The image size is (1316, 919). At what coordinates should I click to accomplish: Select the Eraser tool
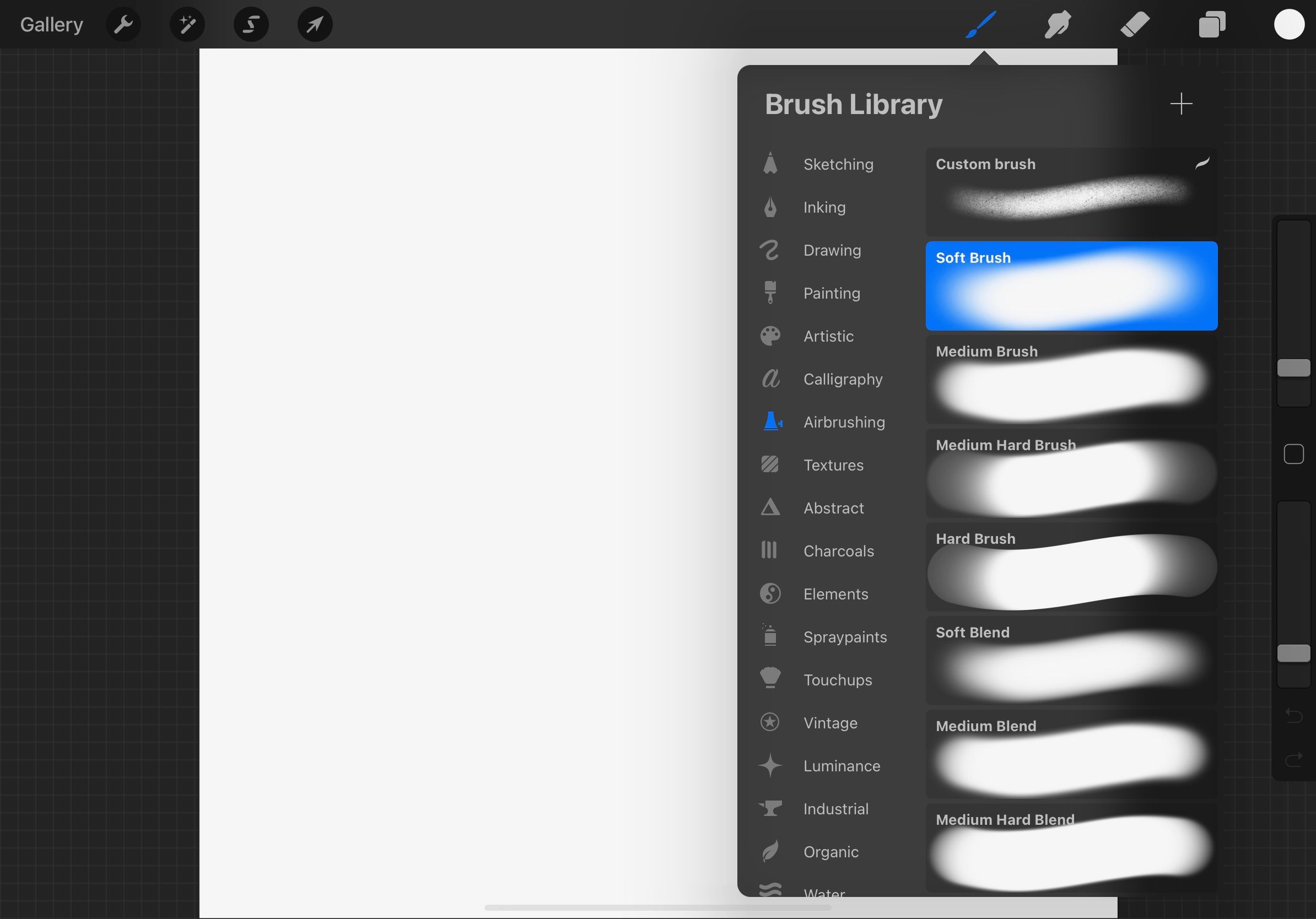pos(1134,24)
